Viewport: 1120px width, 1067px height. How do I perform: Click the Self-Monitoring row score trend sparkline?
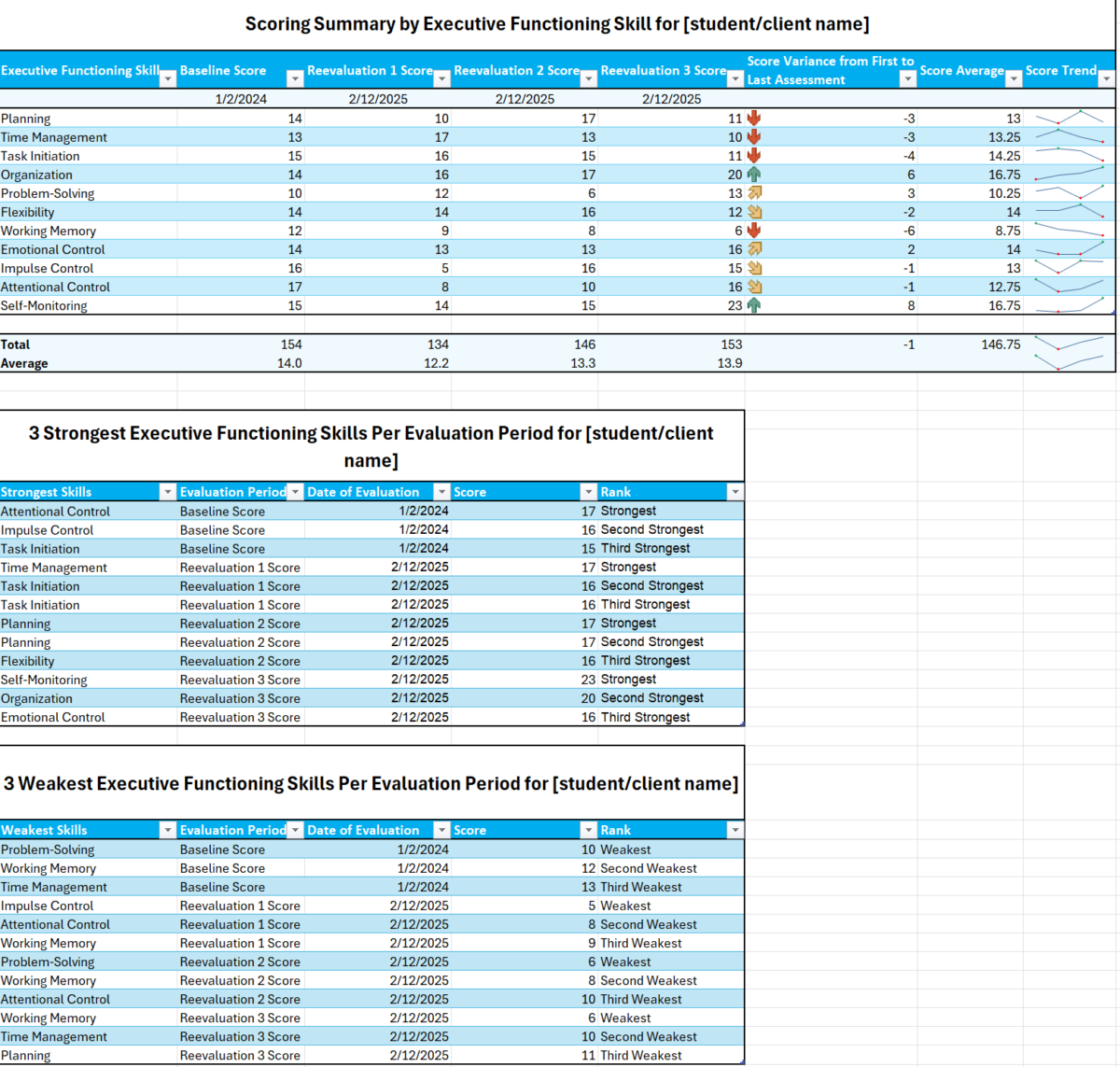point(1070,305)
